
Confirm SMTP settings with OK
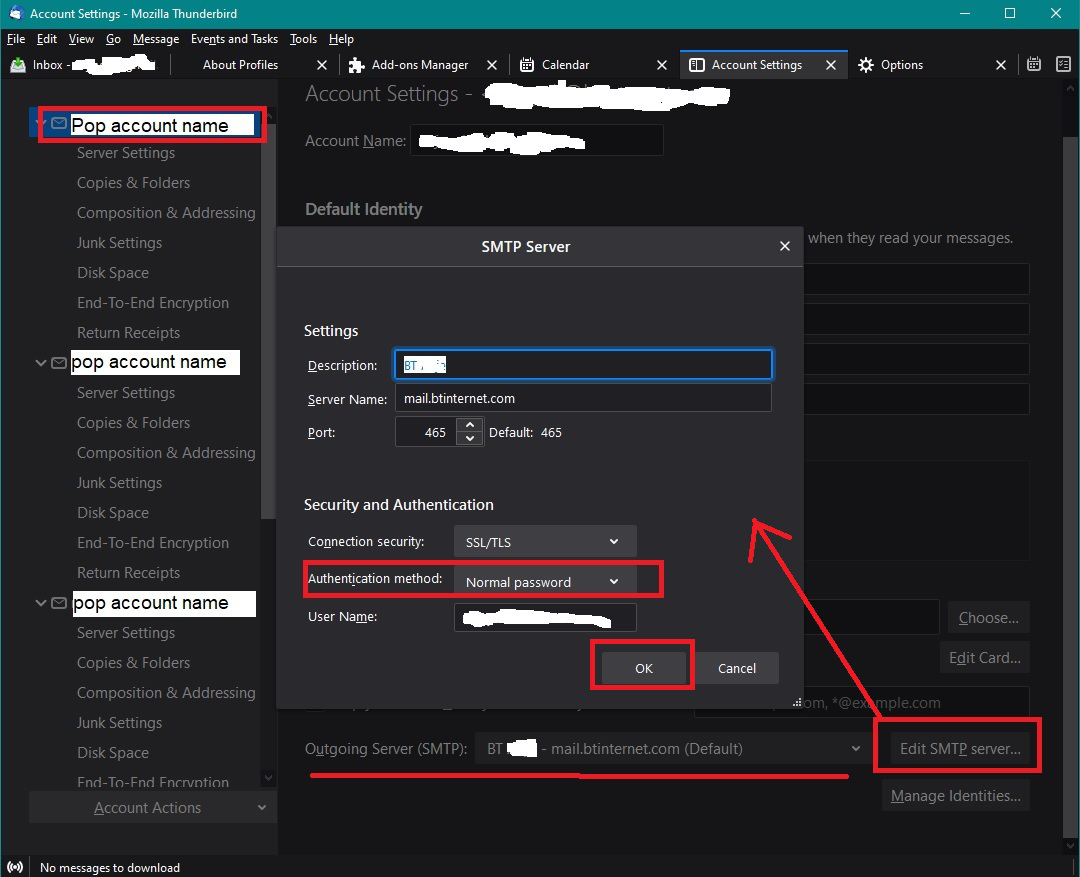[644, 668]
